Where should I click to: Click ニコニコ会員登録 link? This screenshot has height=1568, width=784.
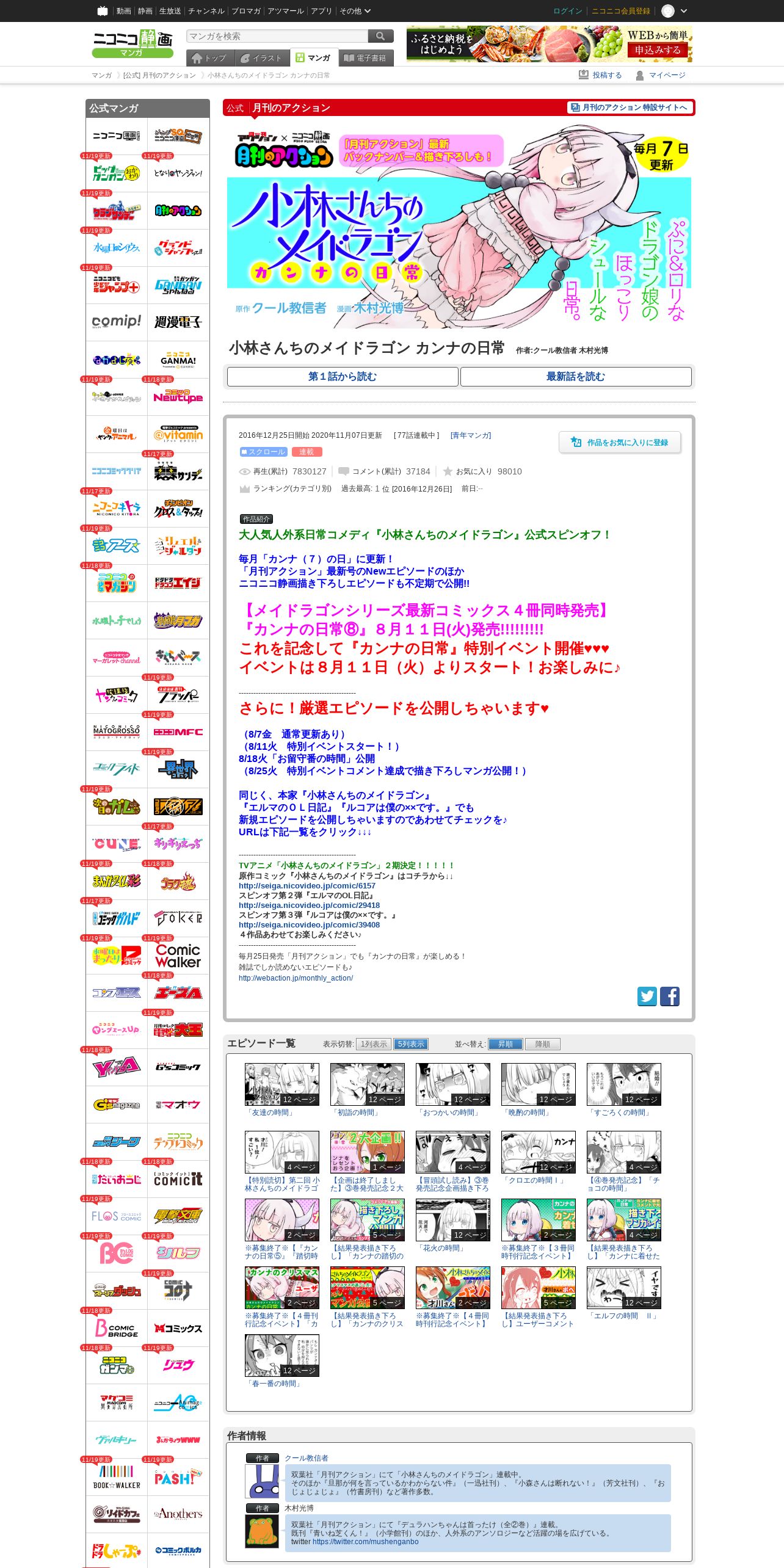(x=620, y=11)
